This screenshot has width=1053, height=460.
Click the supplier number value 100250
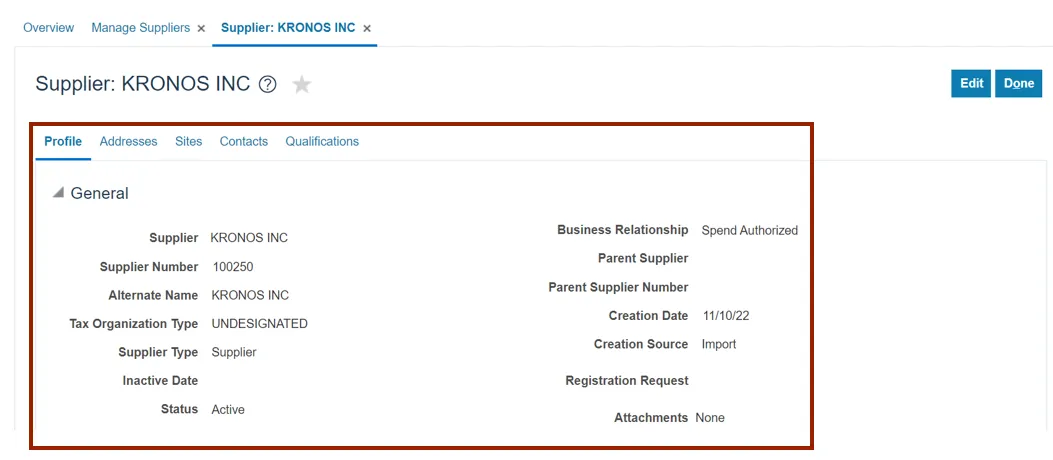(235, 267)
